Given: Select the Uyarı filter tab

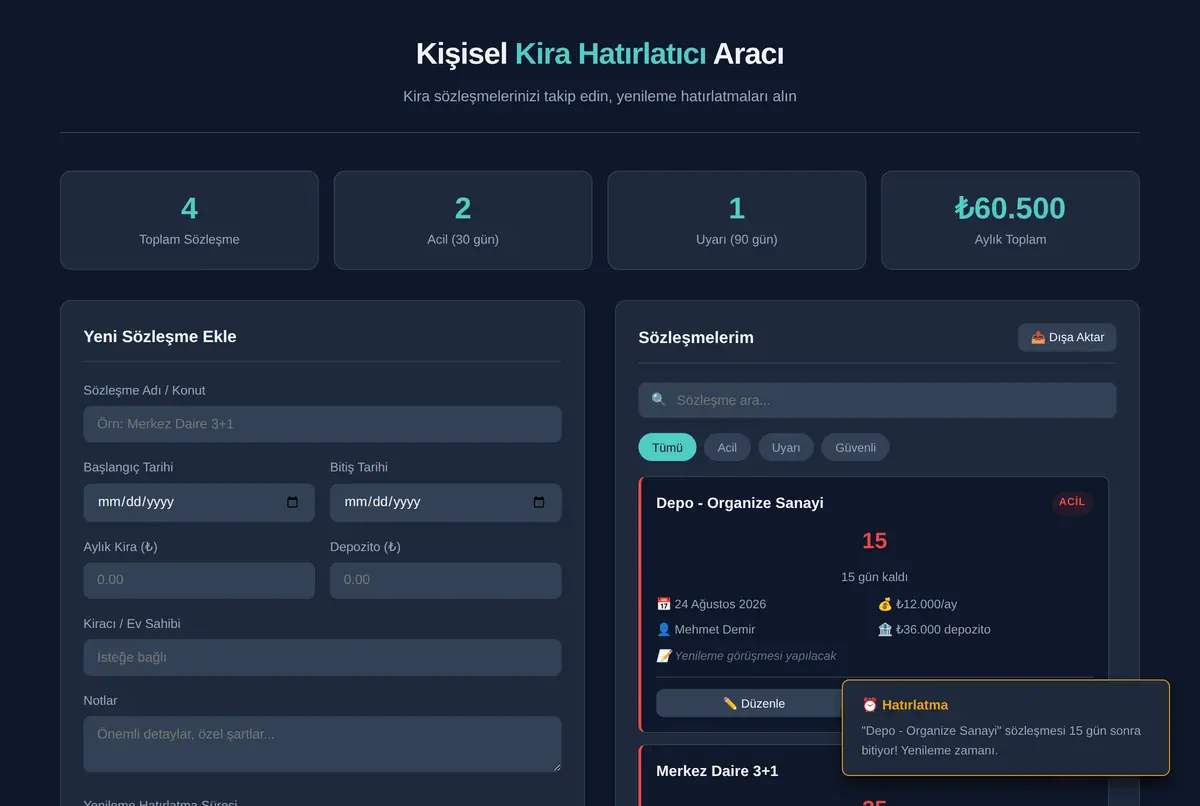Looking at the screenshot, I should [786, 447].
